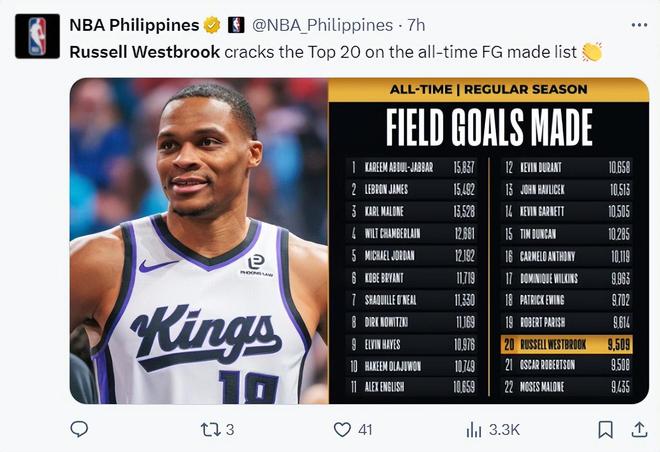Image resolution: width=660 pixels, height=452 pixels.
Task: Click the bold Russell Westbrook tweet text
Action: pyautogui.click(x=144, y=52)
